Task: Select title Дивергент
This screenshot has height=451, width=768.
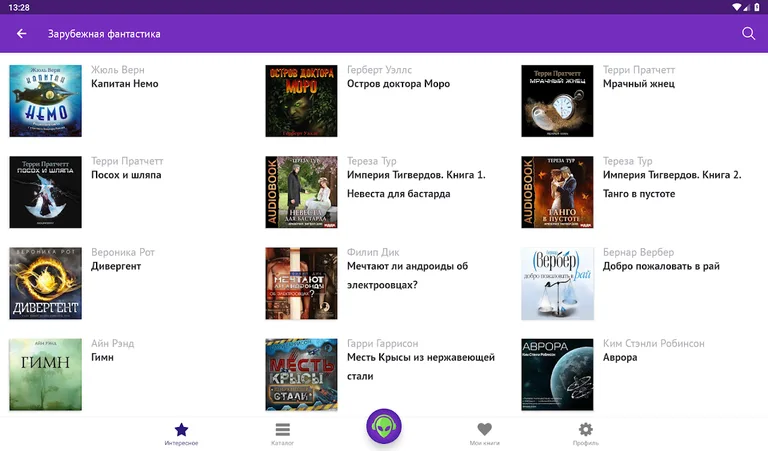Action: pyautogui.click(x=116, y=266)
